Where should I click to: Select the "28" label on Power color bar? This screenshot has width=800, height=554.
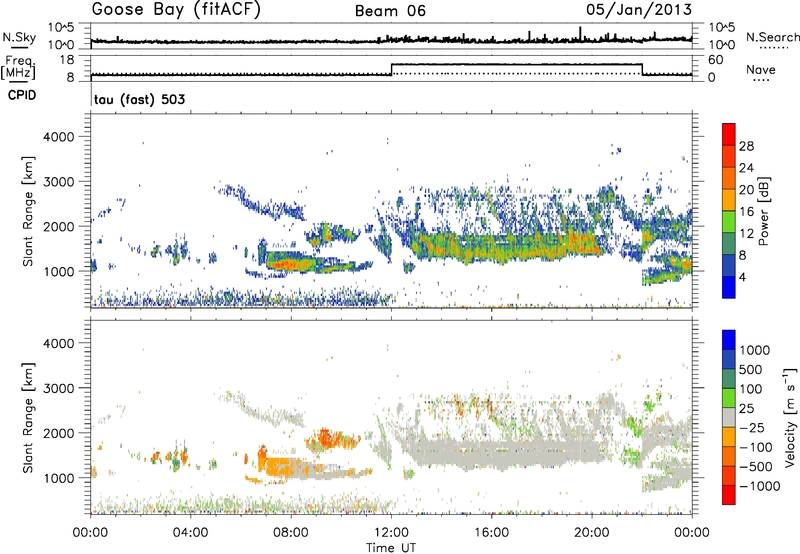746,146
